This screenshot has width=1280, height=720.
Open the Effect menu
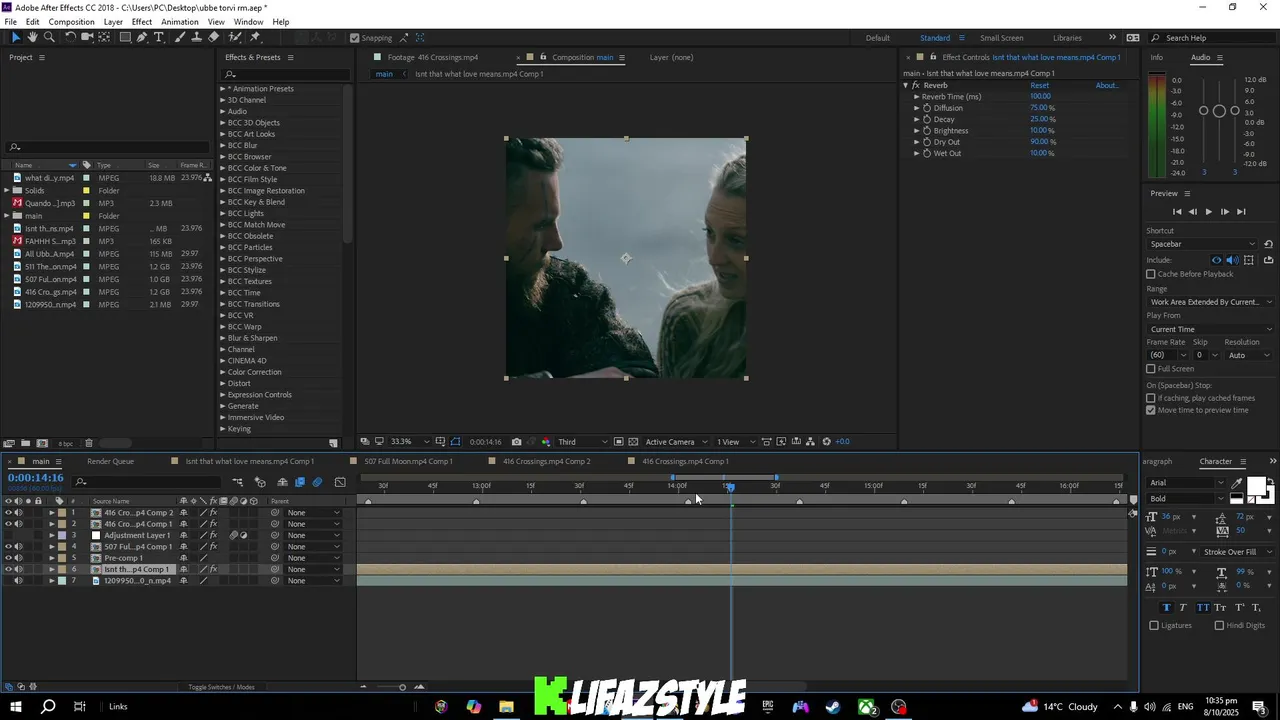(142, 22)
